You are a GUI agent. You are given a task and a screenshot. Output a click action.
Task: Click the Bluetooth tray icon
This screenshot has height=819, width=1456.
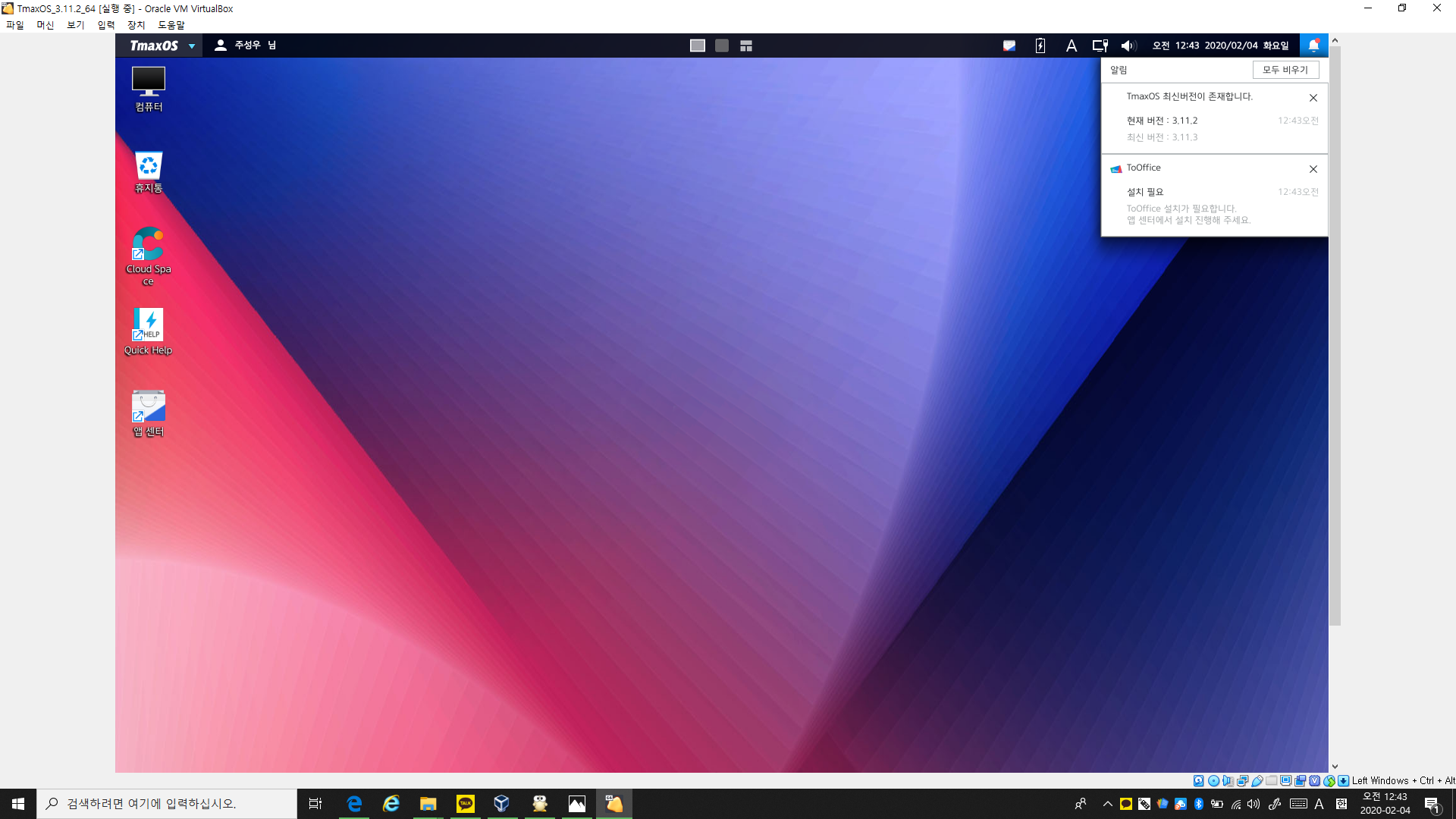(x=1199, y=804)
